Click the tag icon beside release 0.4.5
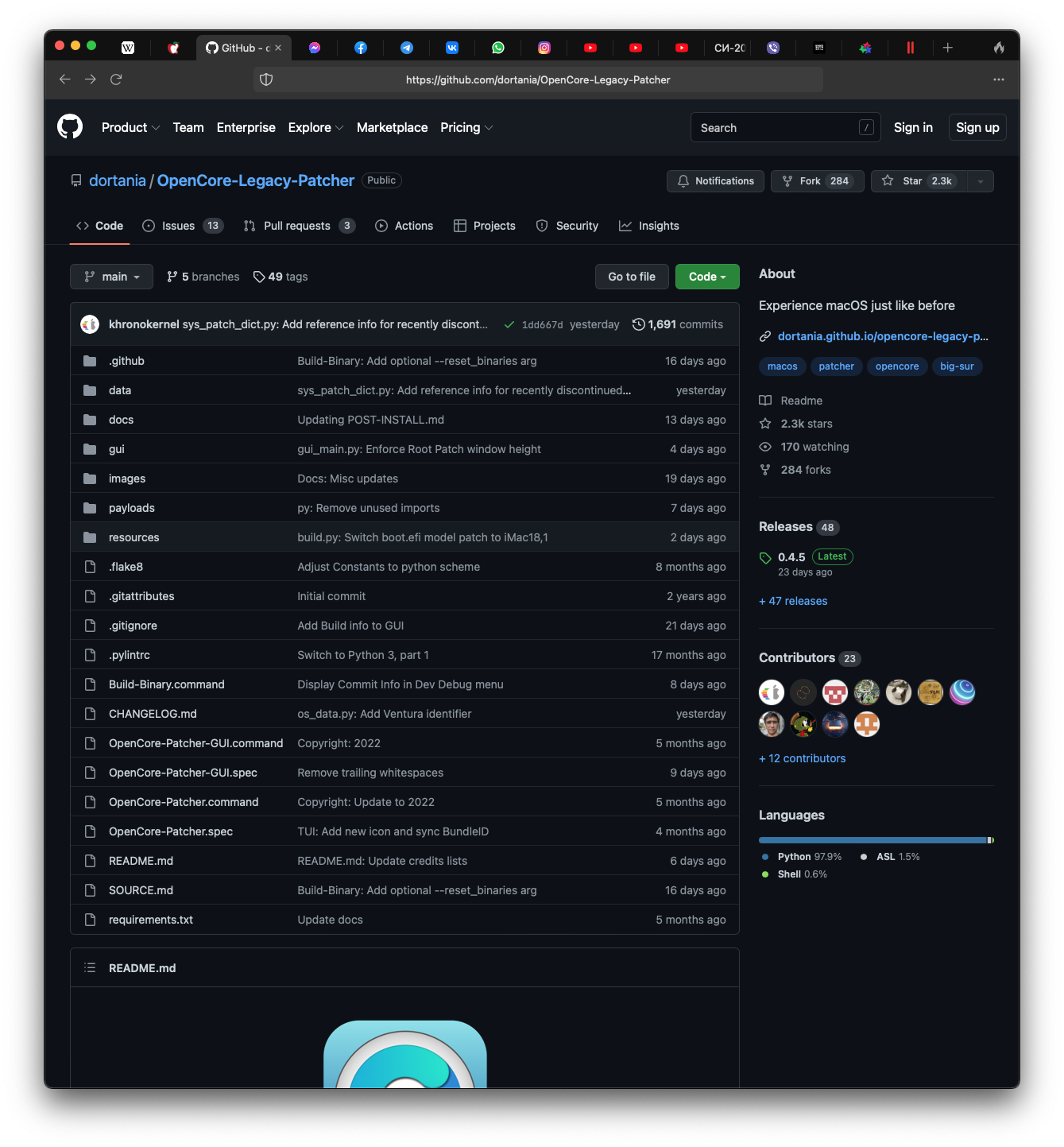 tap(765, 557)
